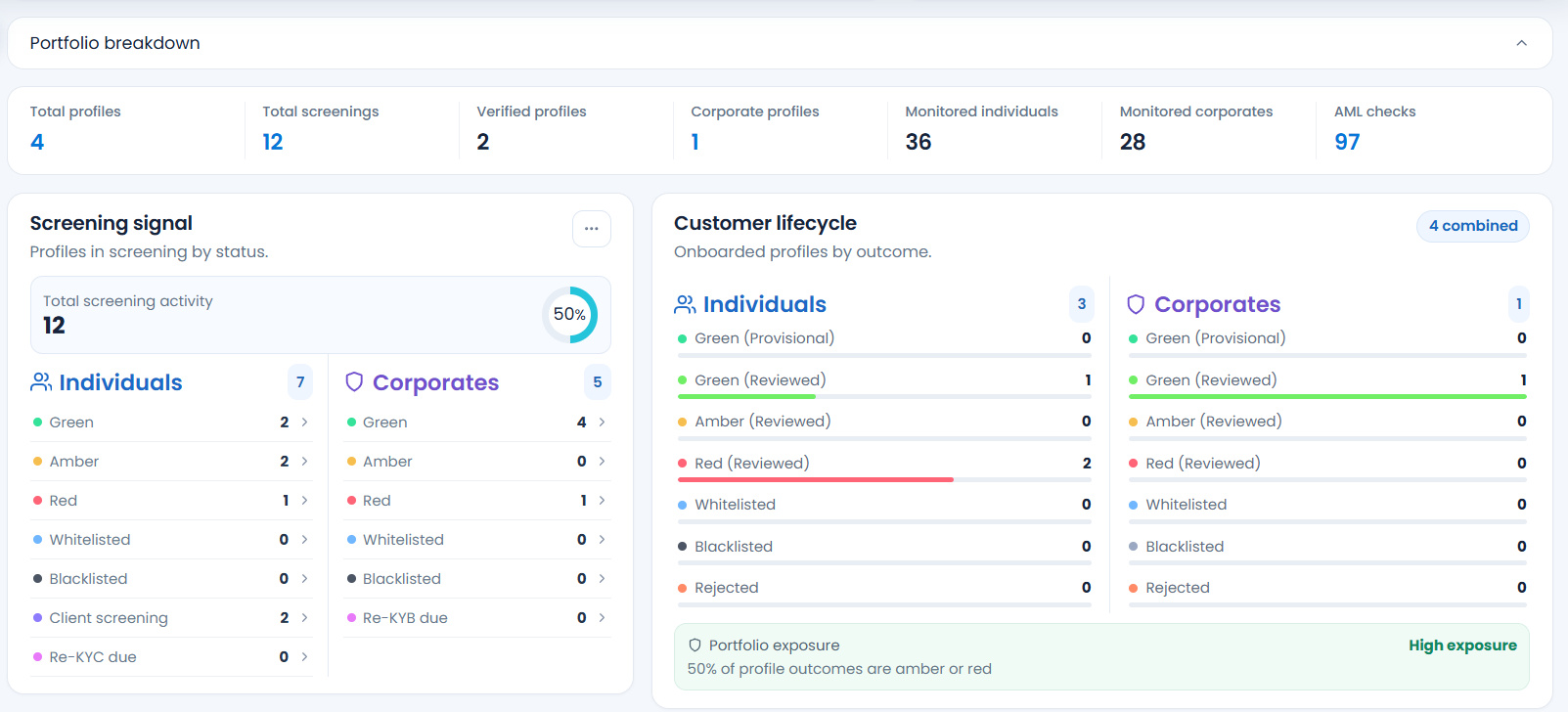
Task: Click the Individuals people icon under Customer lifecycle
Action: pos(685,304)
